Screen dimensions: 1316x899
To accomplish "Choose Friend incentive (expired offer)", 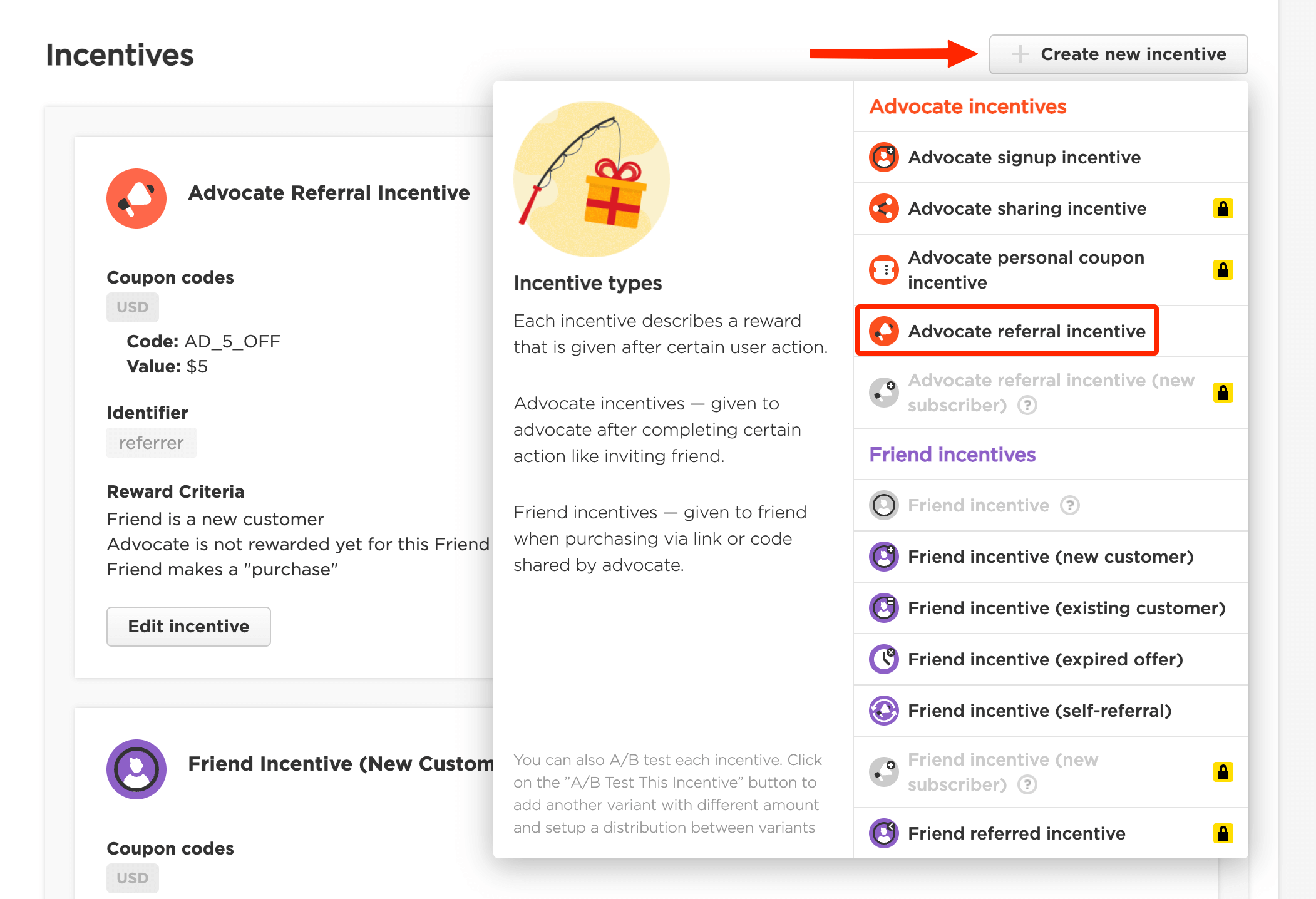I will point(1046,659).
